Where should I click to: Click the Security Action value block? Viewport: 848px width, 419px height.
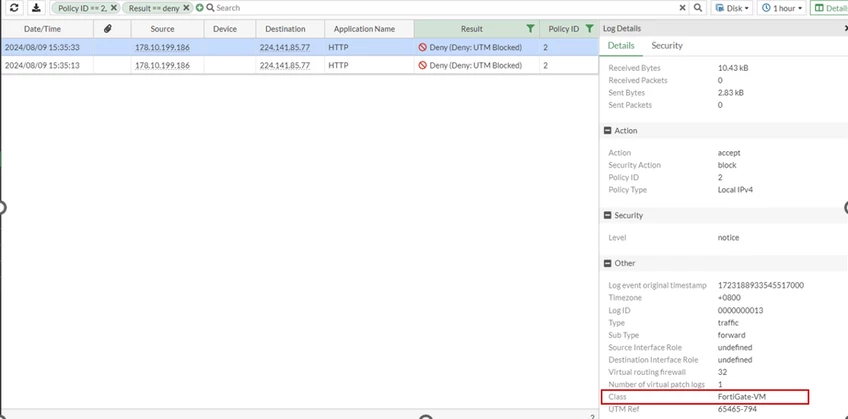[x=727, y=165]
